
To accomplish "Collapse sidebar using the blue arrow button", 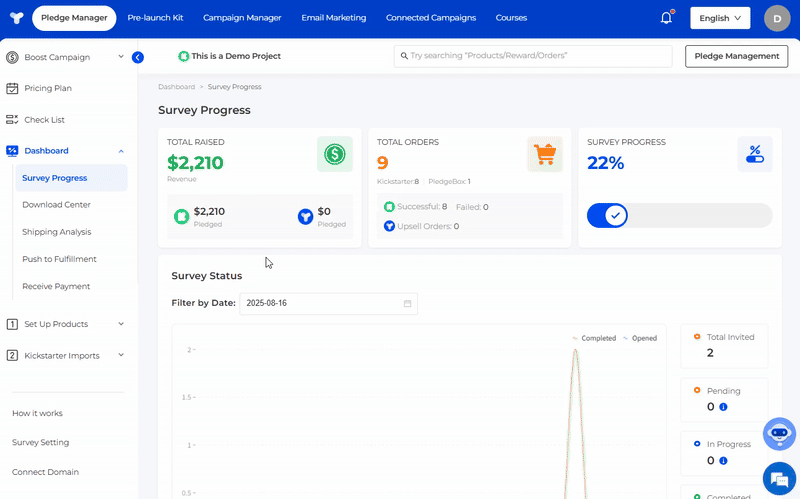I will (x=138, y=58).
